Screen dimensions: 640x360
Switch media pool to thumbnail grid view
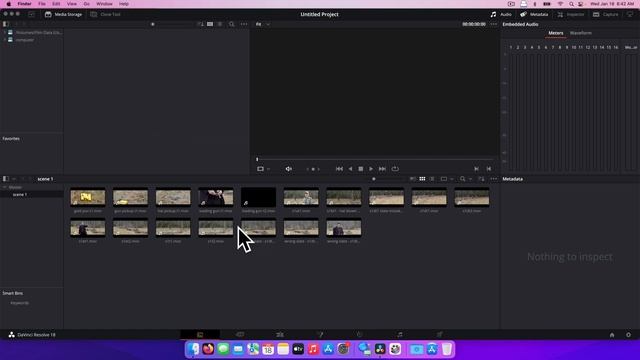pos(422,179)
